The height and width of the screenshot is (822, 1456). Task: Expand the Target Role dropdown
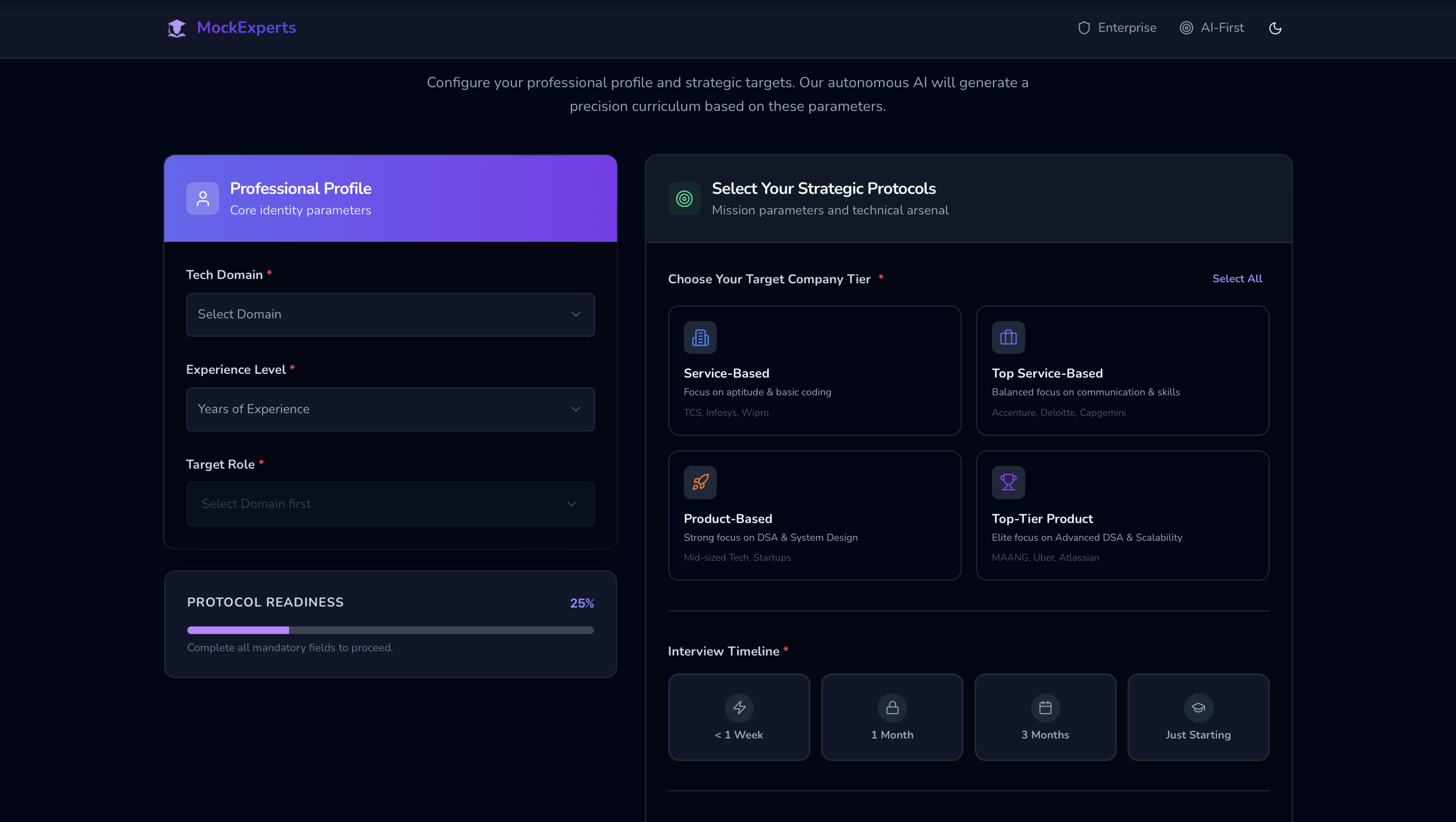click(x=390, y=504)
